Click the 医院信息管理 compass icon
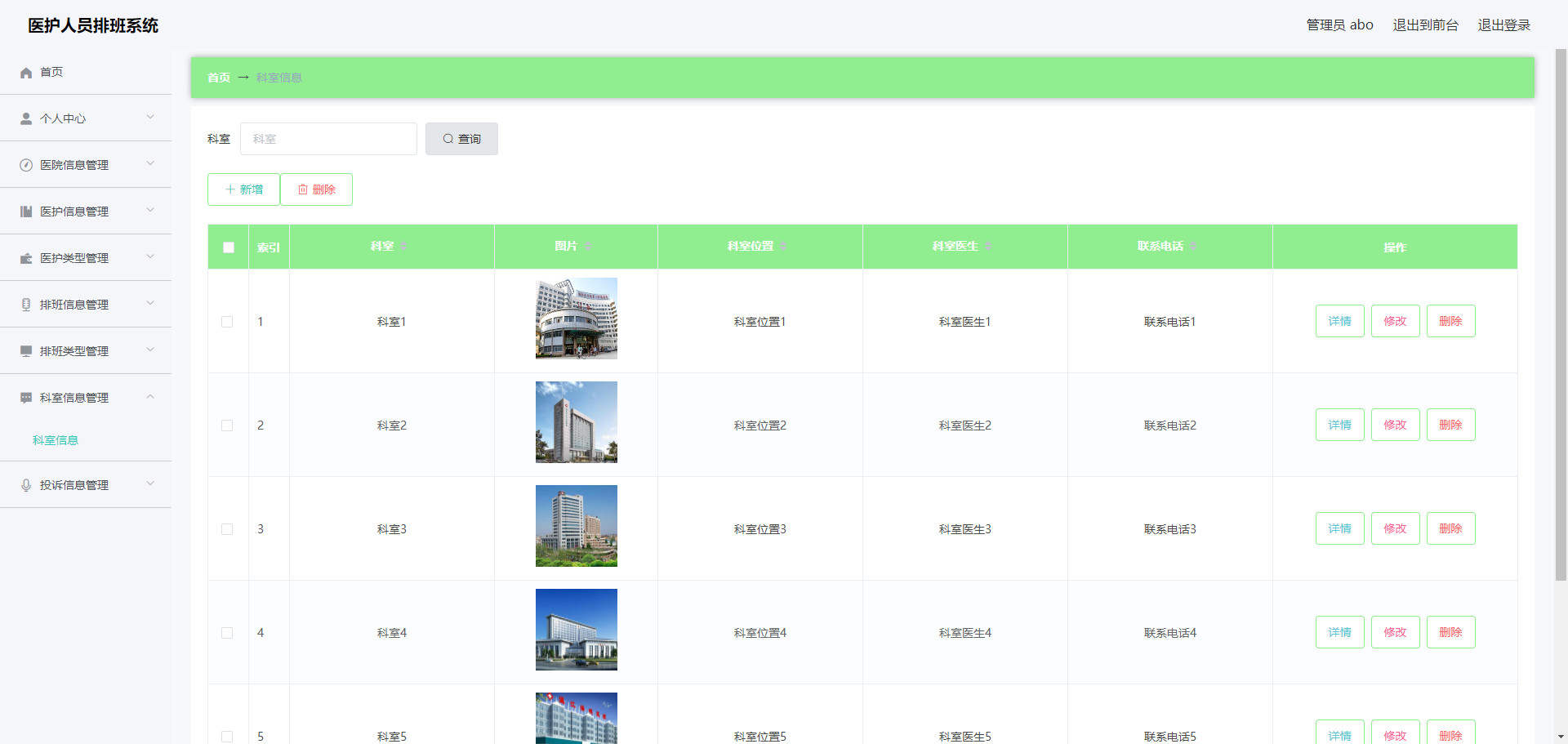 [x=26, y=166]
